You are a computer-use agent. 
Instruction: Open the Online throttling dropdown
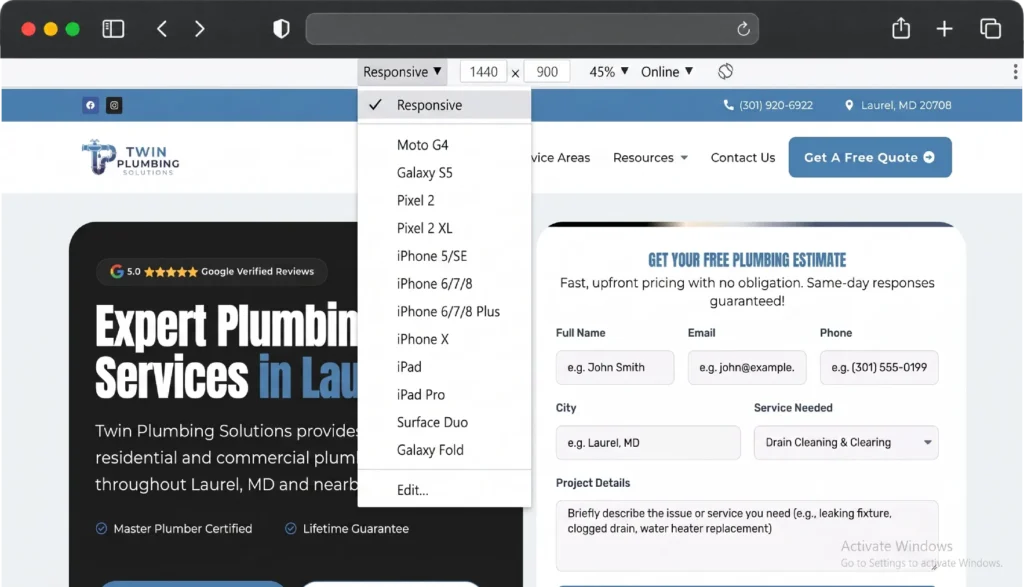pos(667,72)
